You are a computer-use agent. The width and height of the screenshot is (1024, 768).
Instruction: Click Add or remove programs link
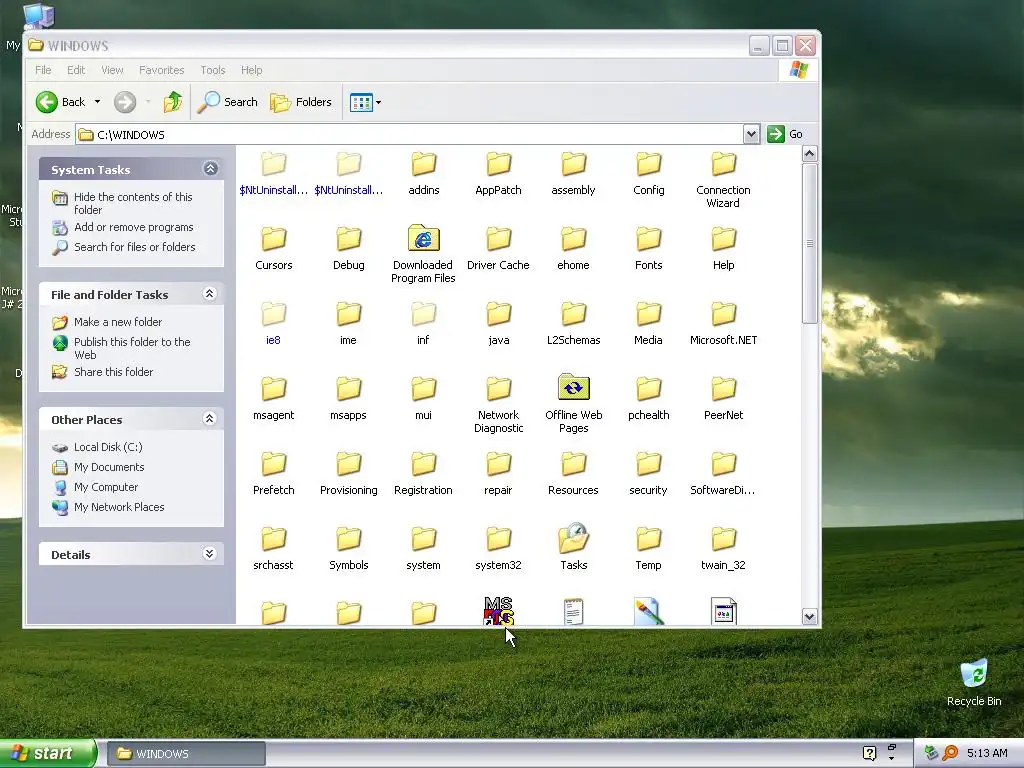133,227
